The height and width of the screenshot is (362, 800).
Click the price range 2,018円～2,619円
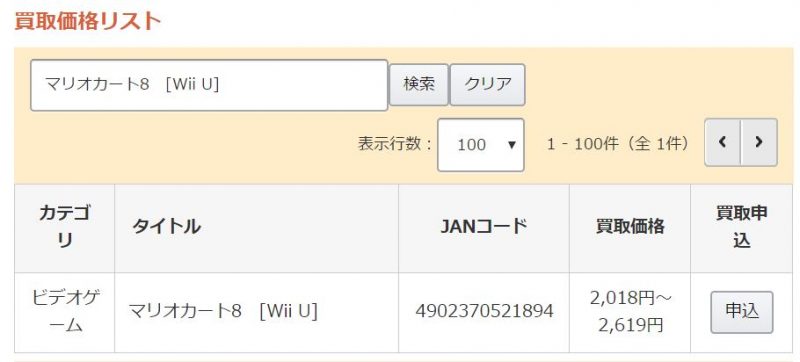[631, 311]
